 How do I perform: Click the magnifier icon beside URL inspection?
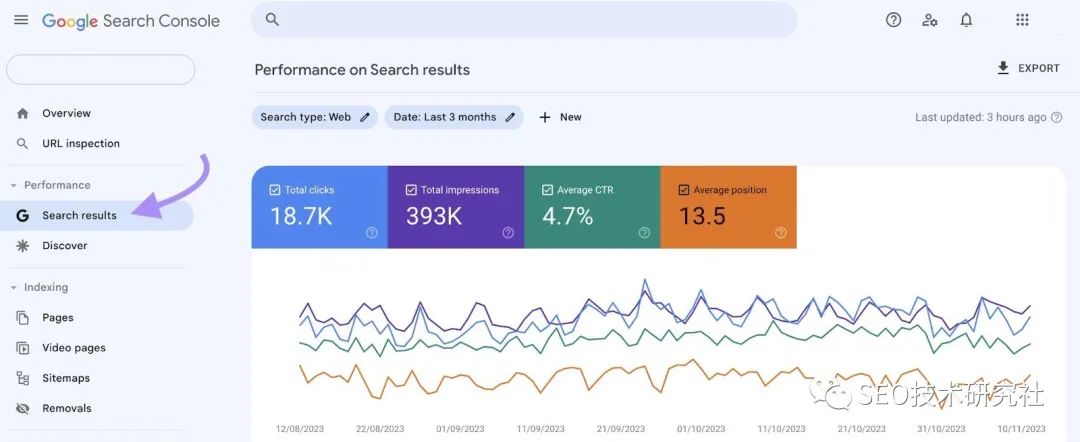[23, 143]
